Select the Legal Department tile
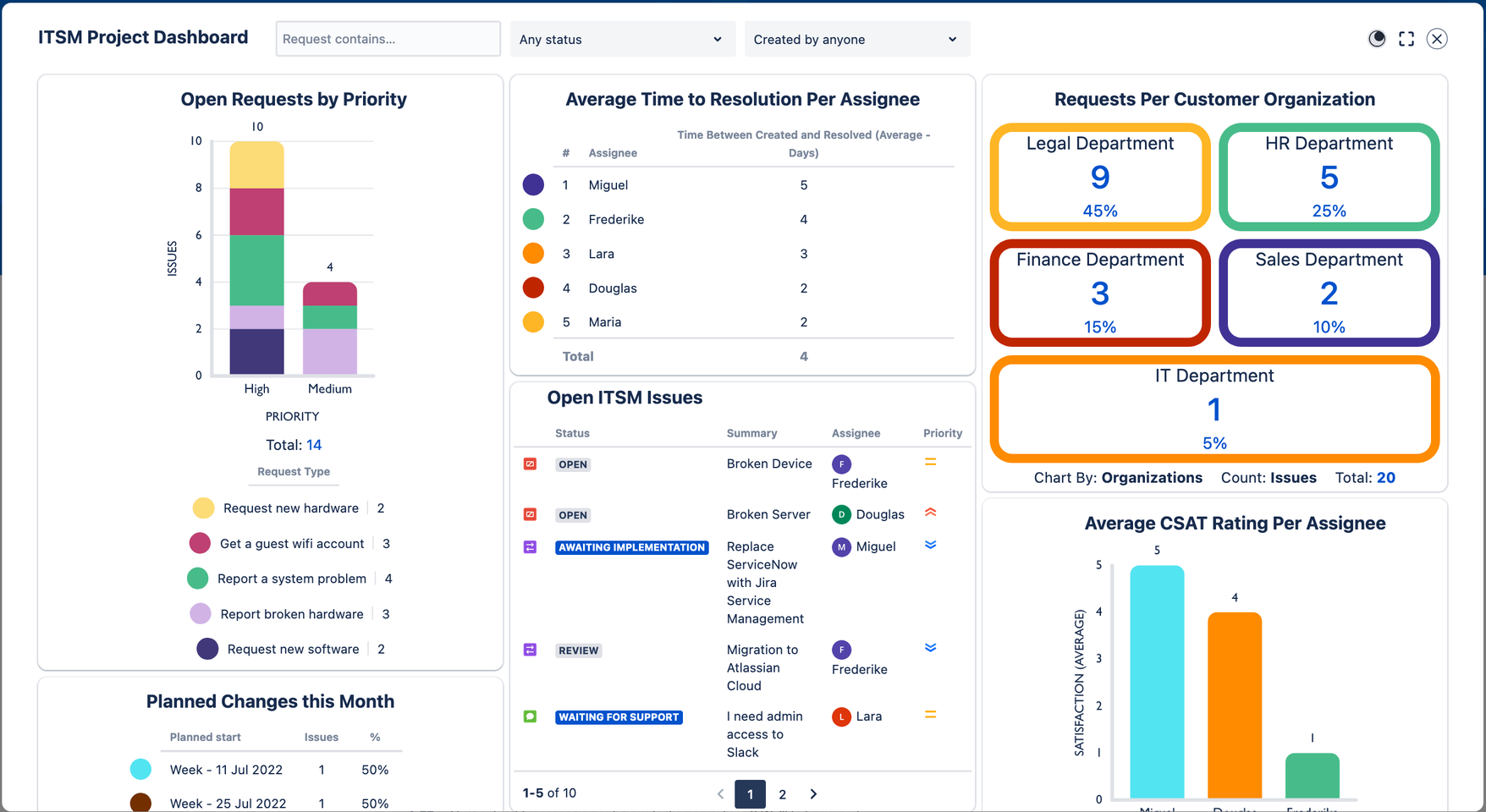Screen dimensions: 1486x812 coord(1099,177)
